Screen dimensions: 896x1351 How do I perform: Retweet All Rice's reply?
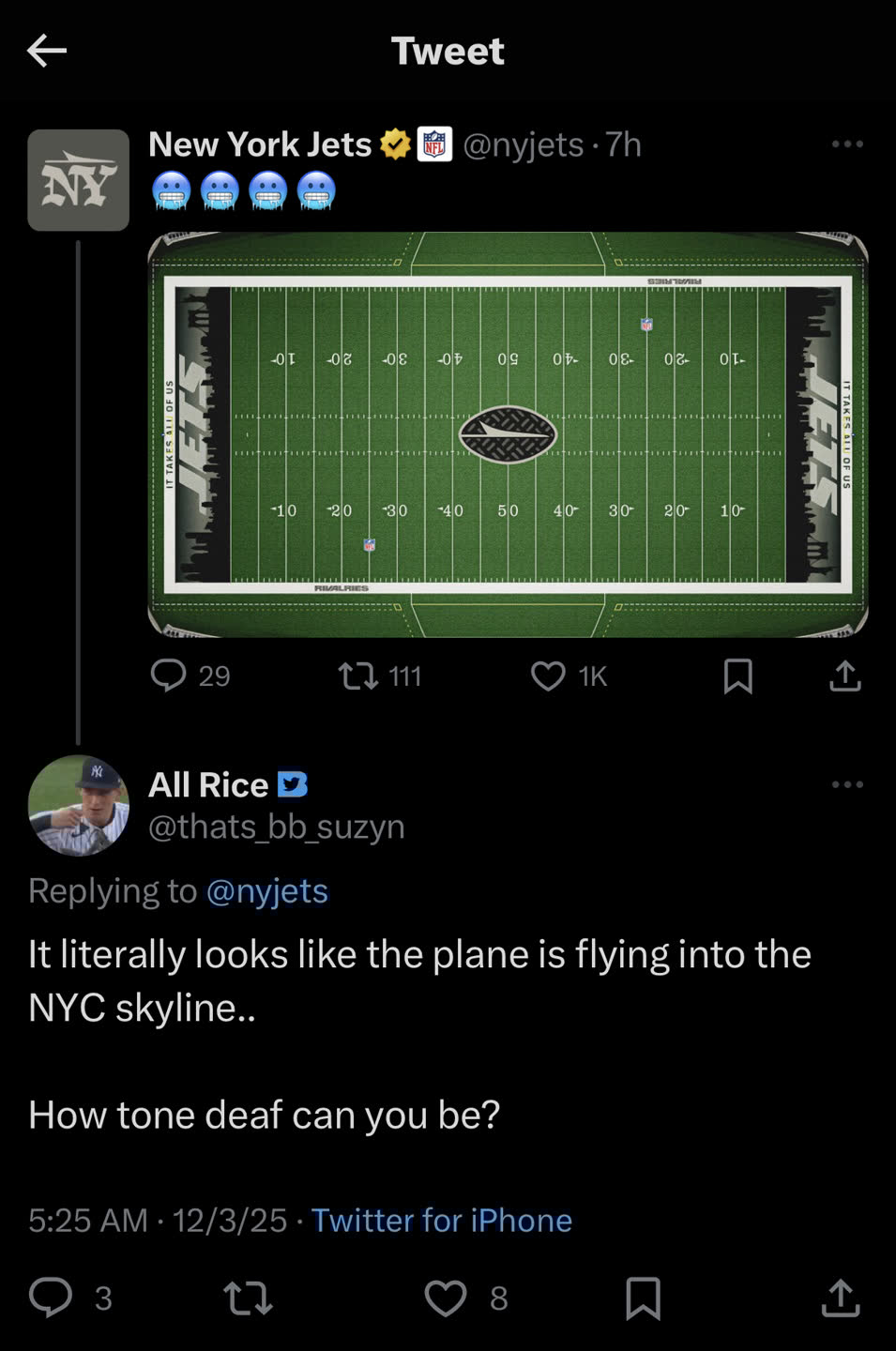click(x=248, y=1298)
